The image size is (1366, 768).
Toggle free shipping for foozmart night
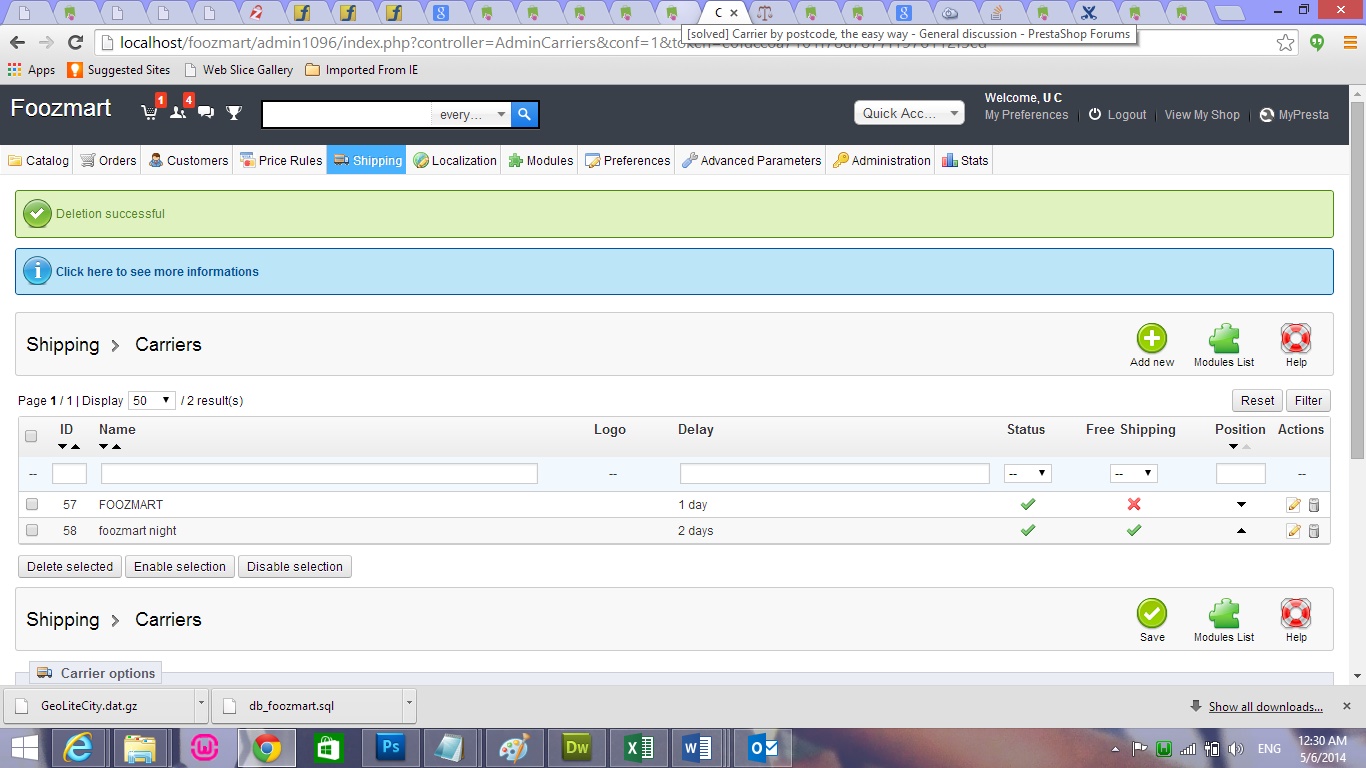click(x=1134, y=531)
